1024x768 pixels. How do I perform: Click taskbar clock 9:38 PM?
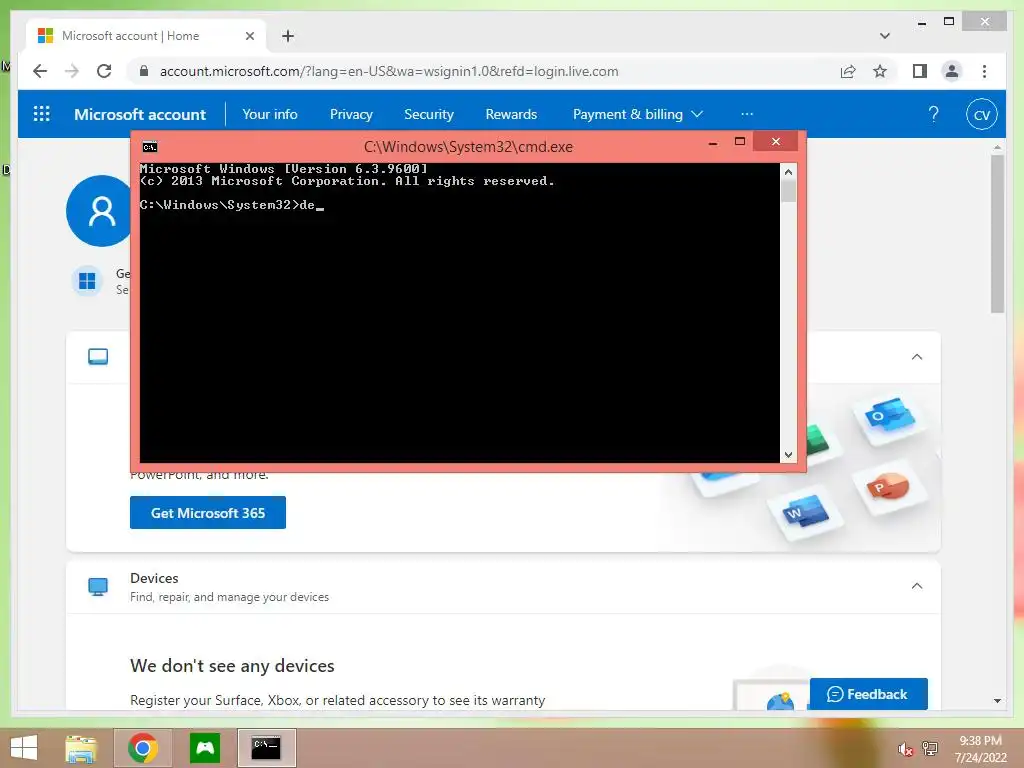980,741
